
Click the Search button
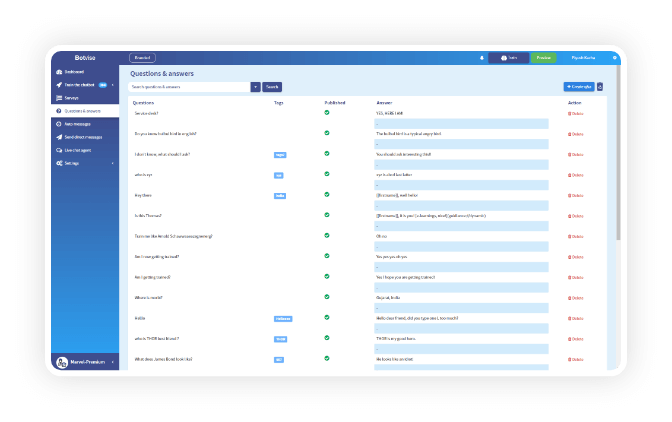point(272,87)
